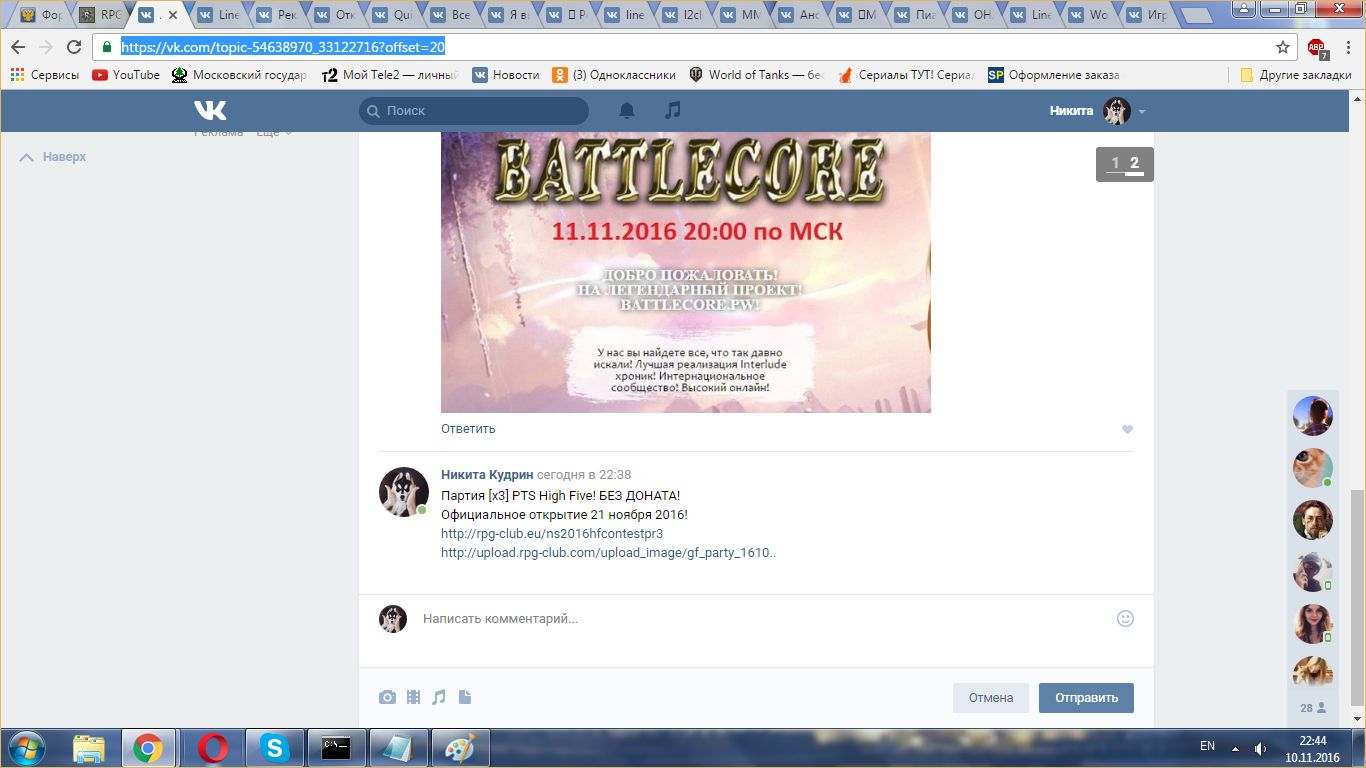Viewport: 1366px width, 768px height.
Task: Open first chat contact avatar in sidebar
Action: [x=1313, y=416]
